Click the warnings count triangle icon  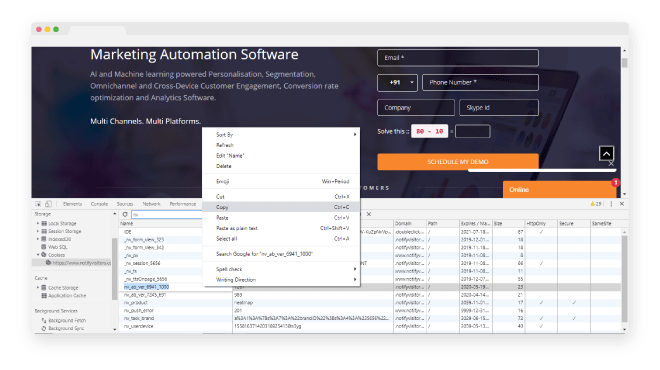[593, 204]
